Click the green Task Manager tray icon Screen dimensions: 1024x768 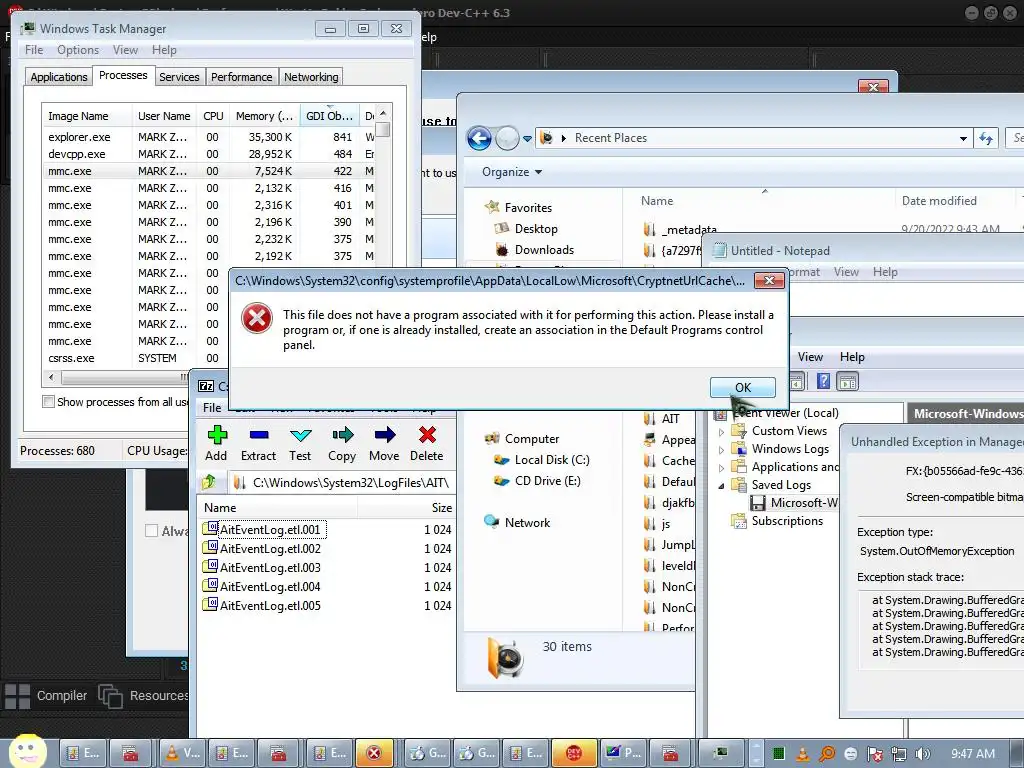[x=778, y=754]
